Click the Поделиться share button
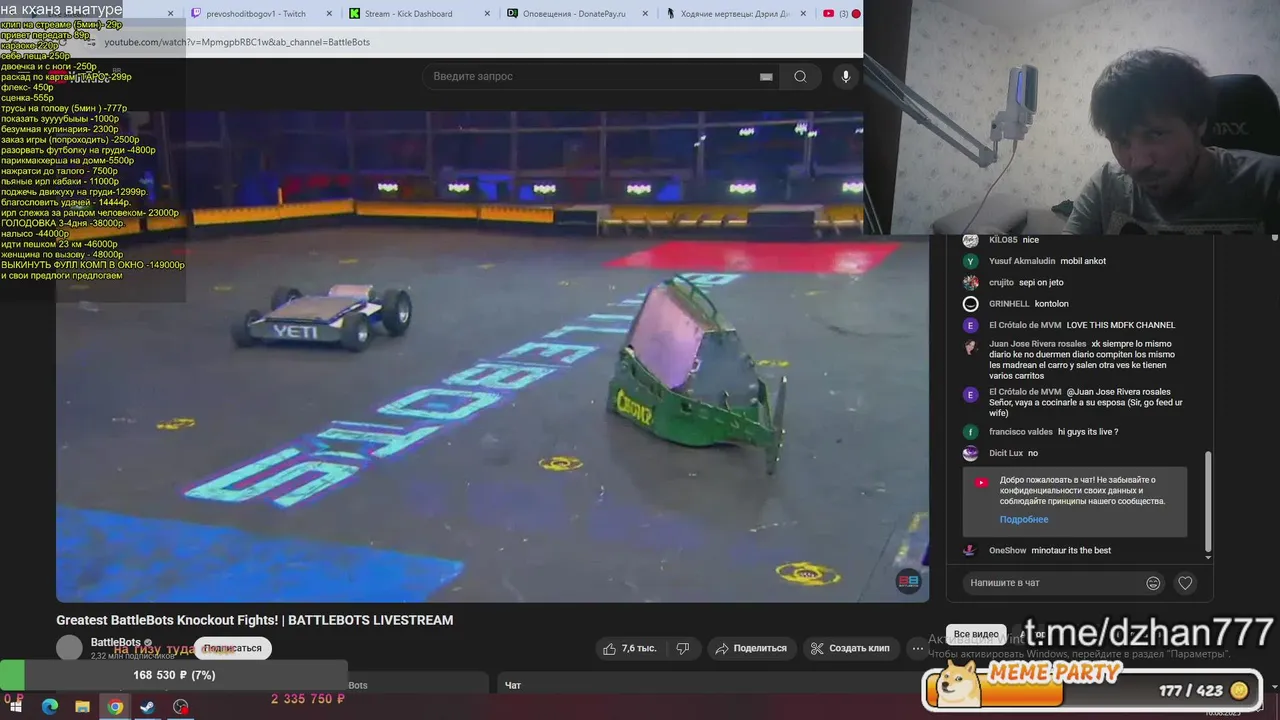Viewport: 1280px width, 720px height. click(x=751, y=649)
